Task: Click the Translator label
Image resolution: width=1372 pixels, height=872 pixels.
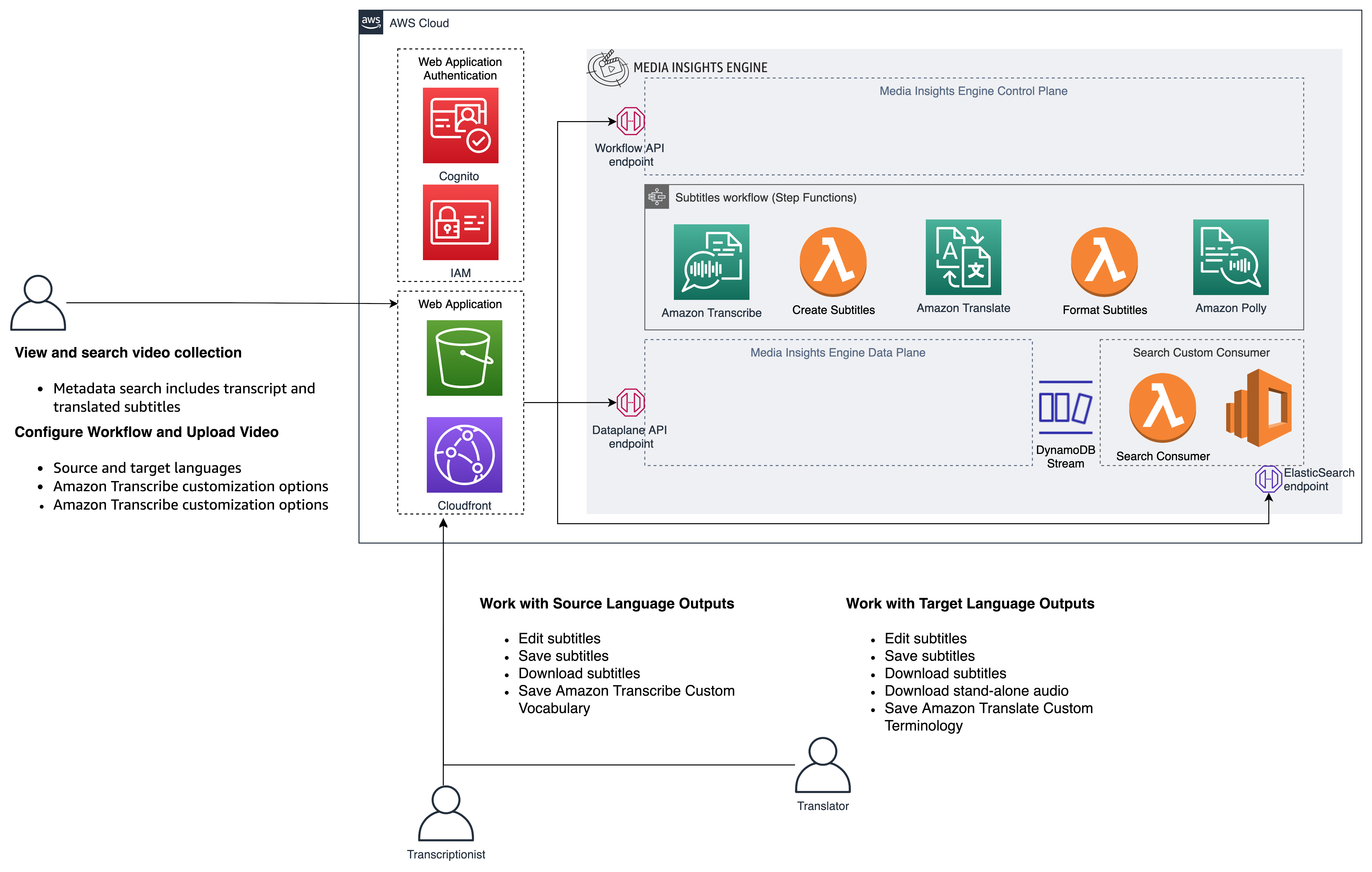Action: 823,806
